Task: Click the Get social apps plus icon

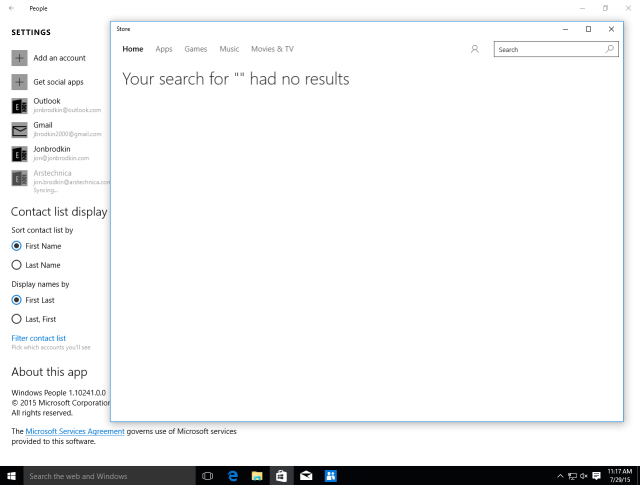Action: (19, 82)
